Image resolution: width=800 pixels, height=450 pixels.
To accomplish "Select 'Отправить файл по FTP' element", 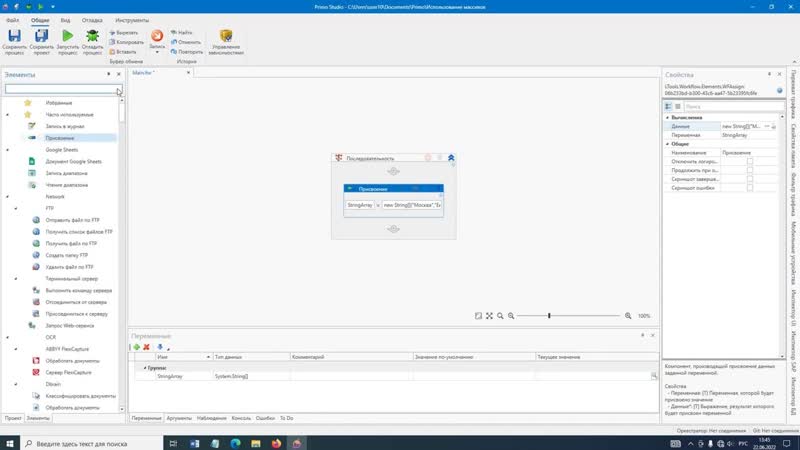I will pyautogui.click(x=72, y=220).
